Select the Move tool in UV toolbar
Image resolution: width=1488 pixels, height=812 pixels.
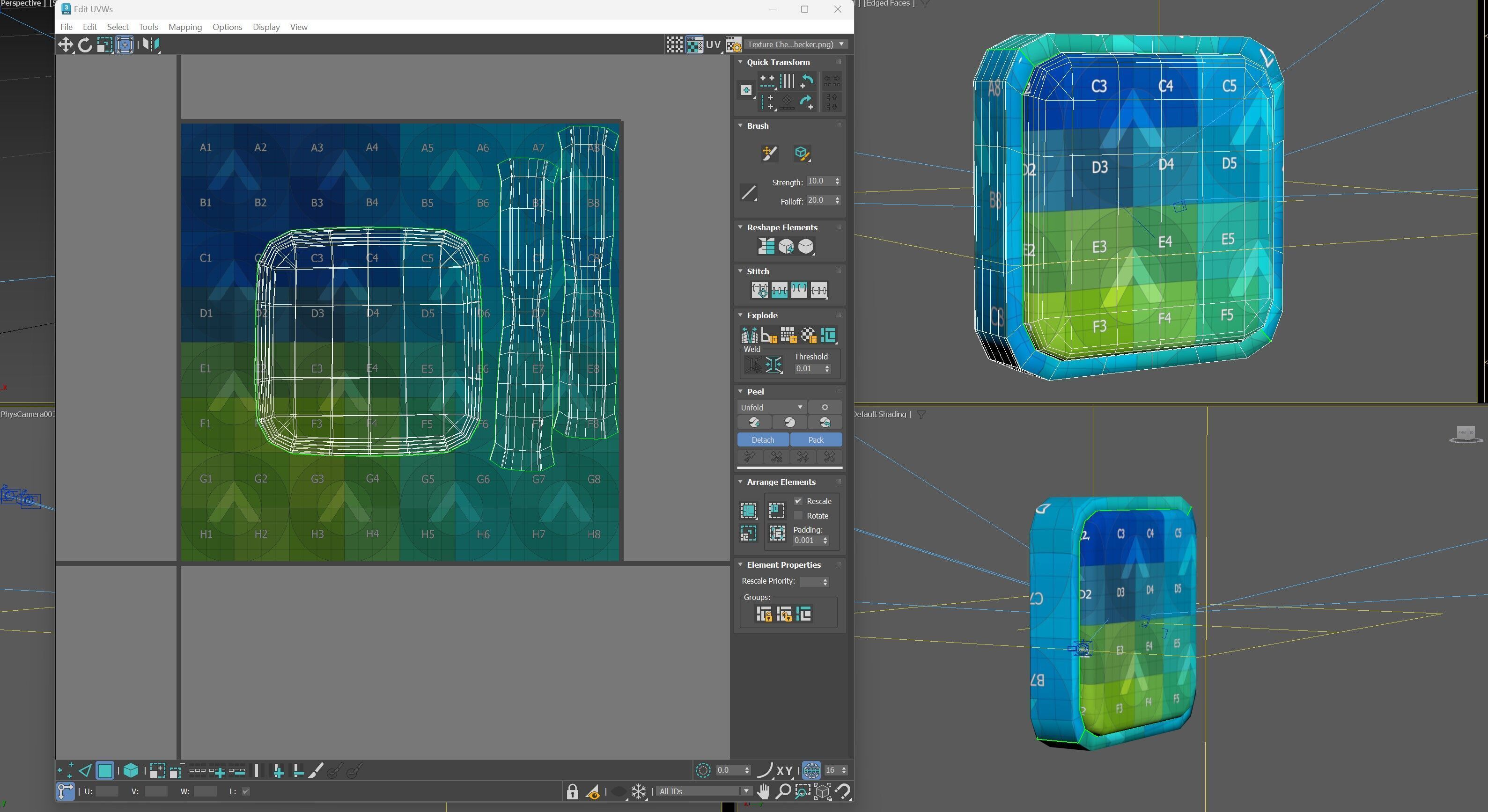65,44
